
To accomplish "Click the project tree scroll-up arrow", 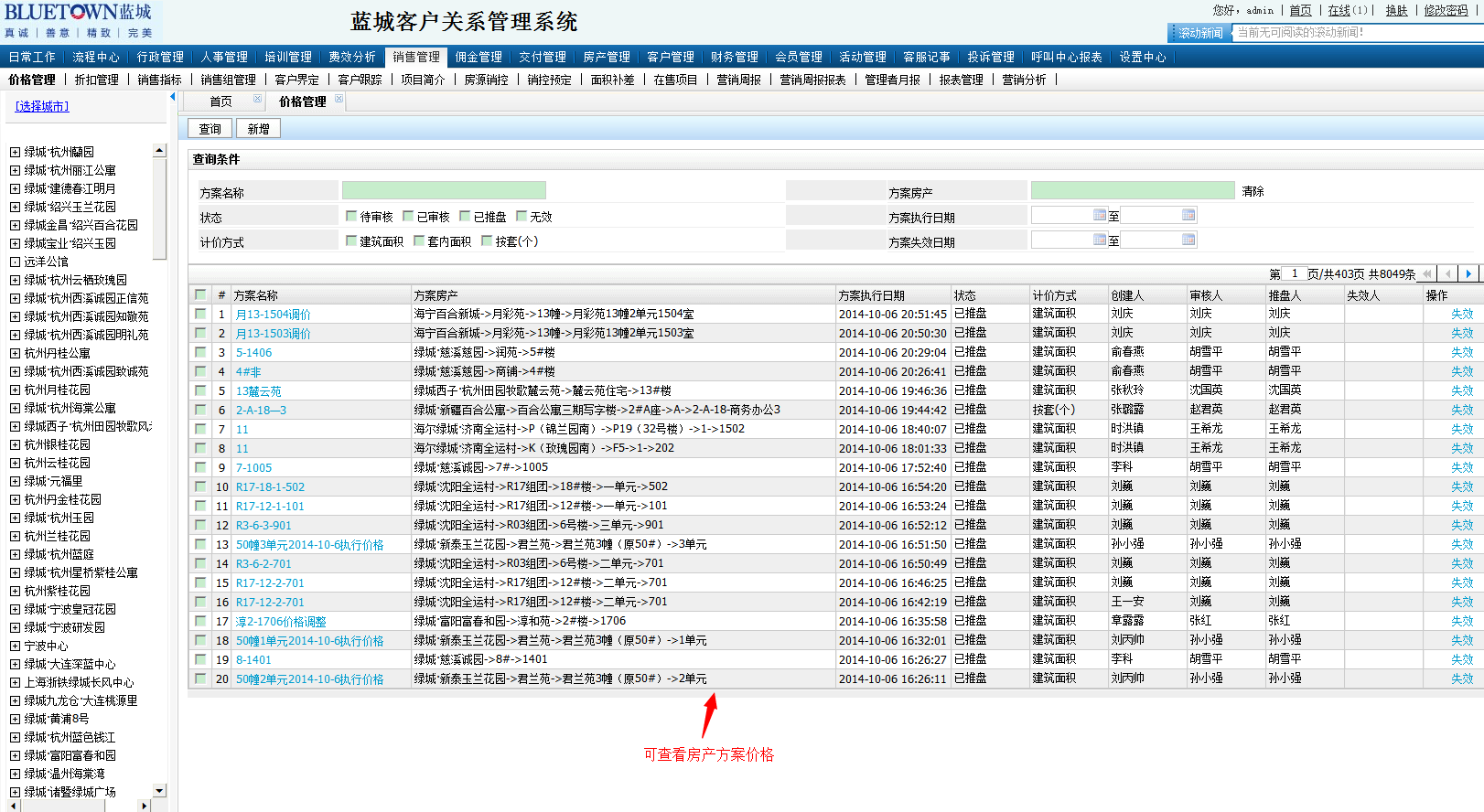I will point(159,150).
